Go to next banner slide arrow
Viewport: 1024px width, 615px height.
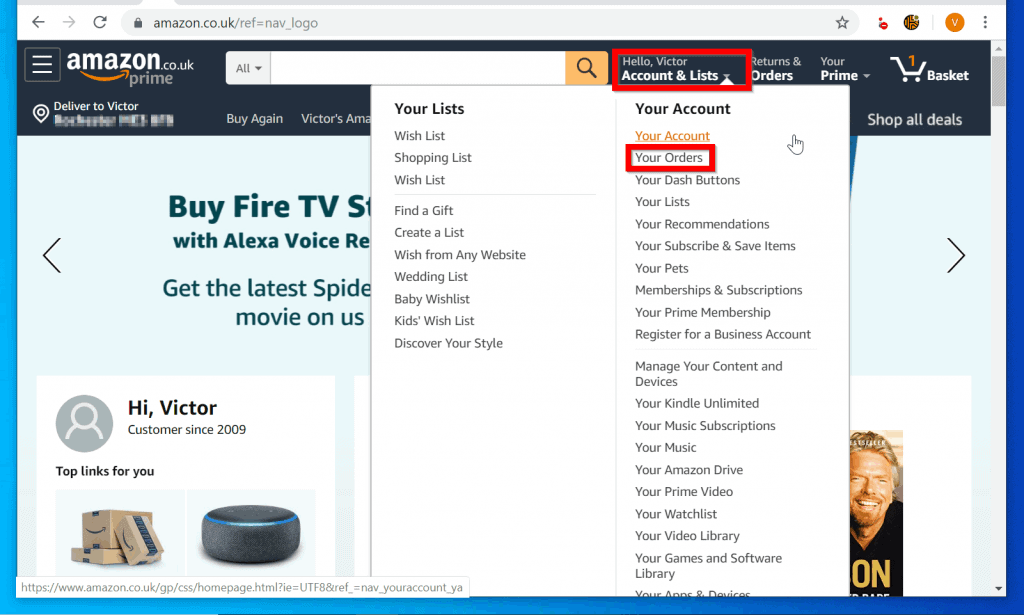(x=955, y=255)
